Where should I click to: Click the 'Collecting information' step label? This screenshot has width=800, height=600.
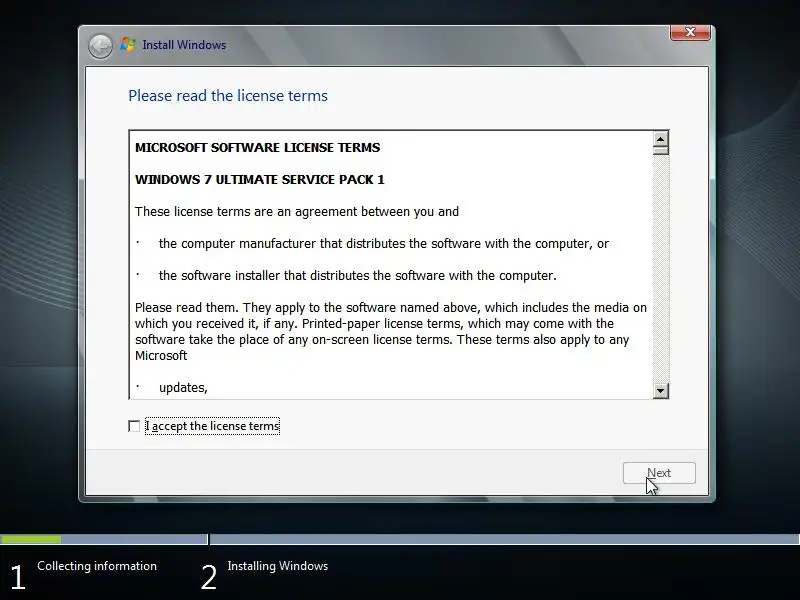pos(97,566)
